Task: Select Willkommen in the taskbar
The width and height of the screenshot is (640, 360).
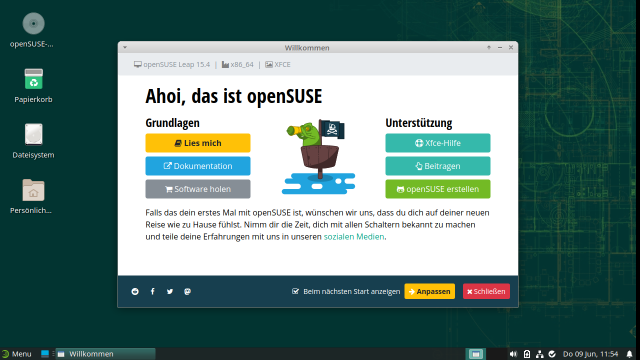Action: [x=105, y=354]
